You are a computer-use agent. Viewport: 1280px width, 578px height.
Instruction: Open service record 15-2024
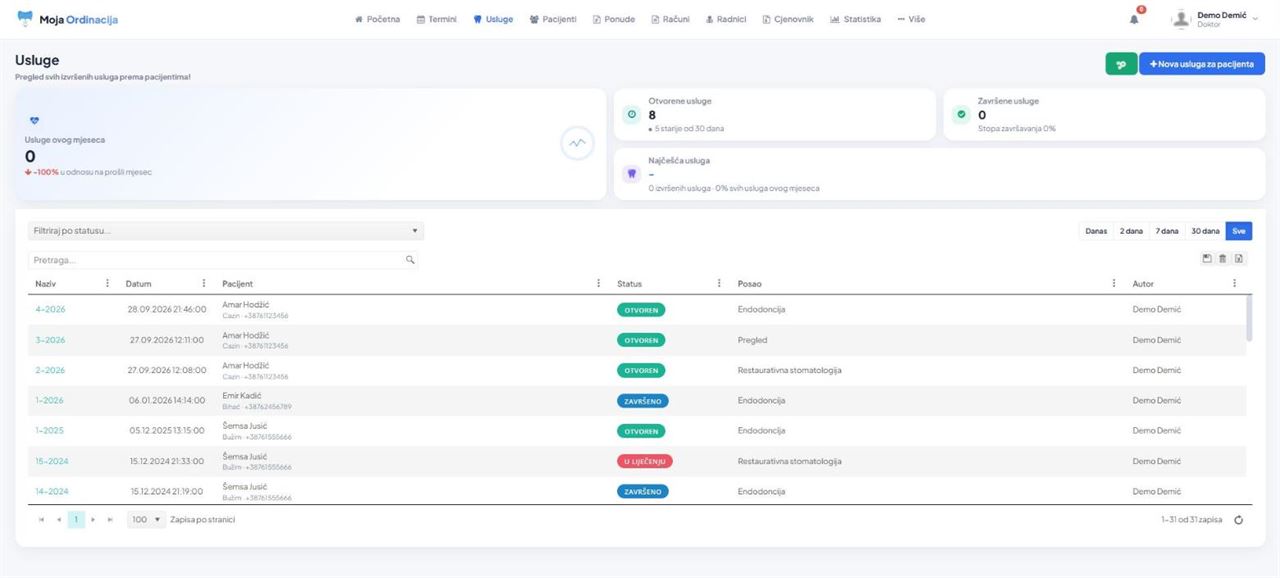[x=52, y=461]
